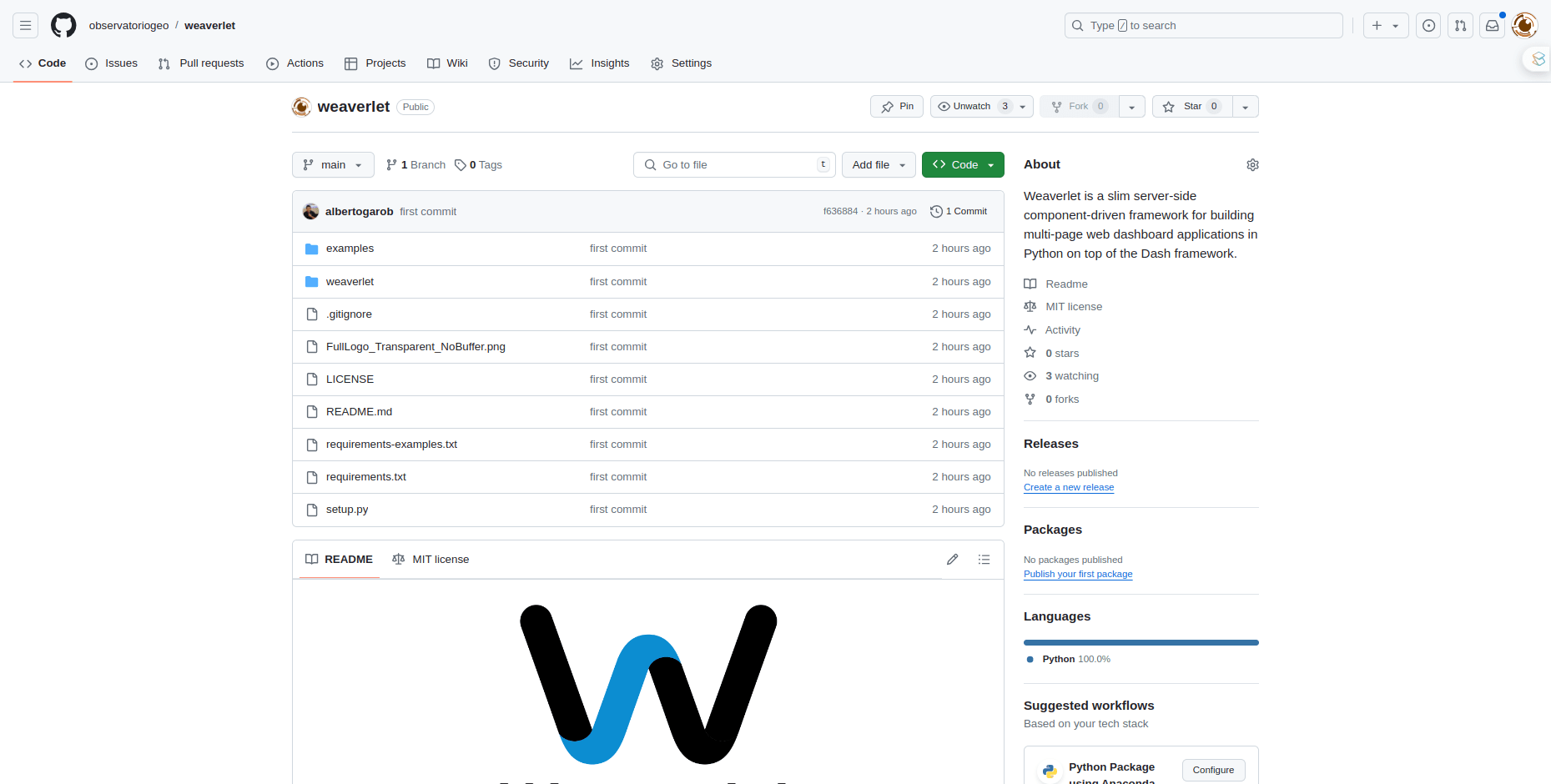Open the issues inbox icon in header
The width and height of the screenshot is (1551, 784).
[1429, 26]
